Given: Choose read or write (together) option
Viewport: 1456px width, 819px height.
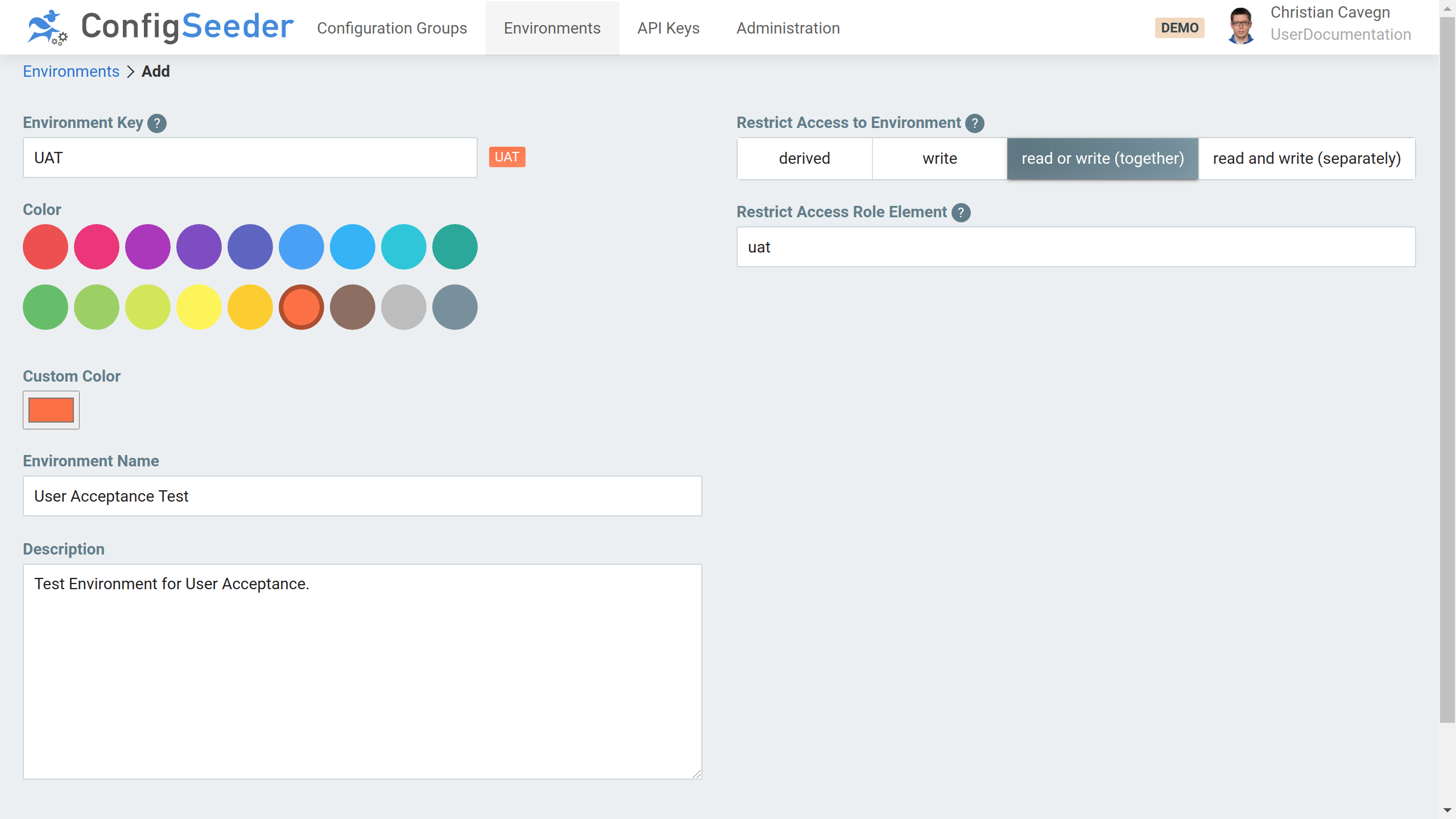Looking at the screenshot, I should tap(1102, 159).
